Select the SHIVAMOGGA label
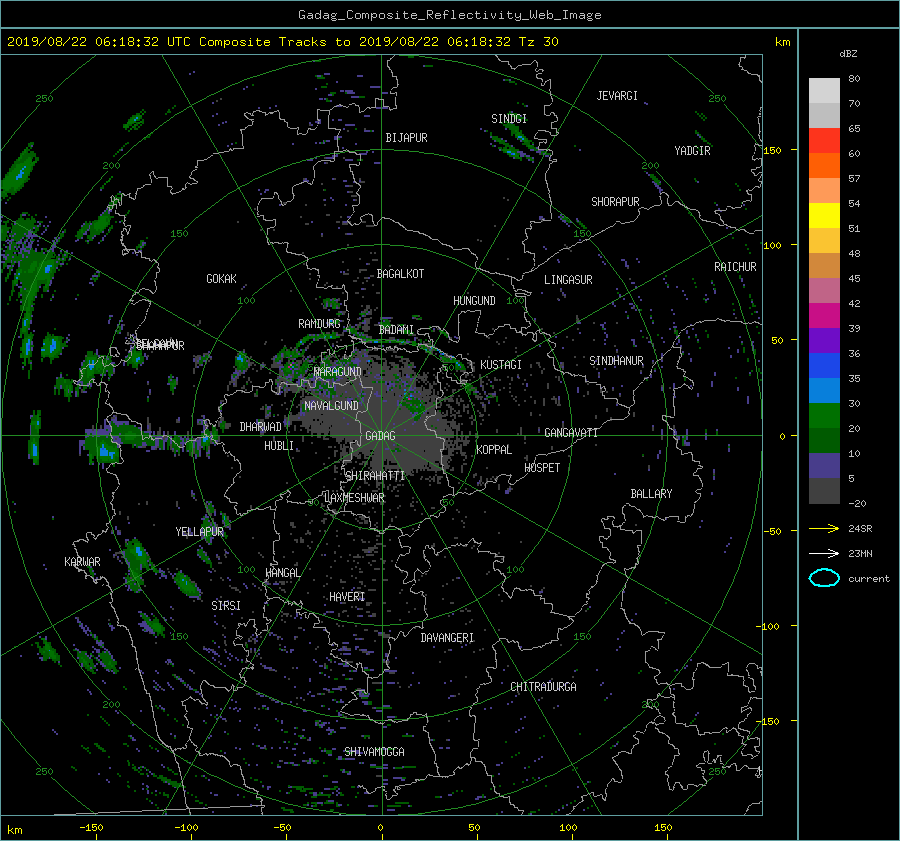Viewport: 900px width, 841px height. point(374,752)
